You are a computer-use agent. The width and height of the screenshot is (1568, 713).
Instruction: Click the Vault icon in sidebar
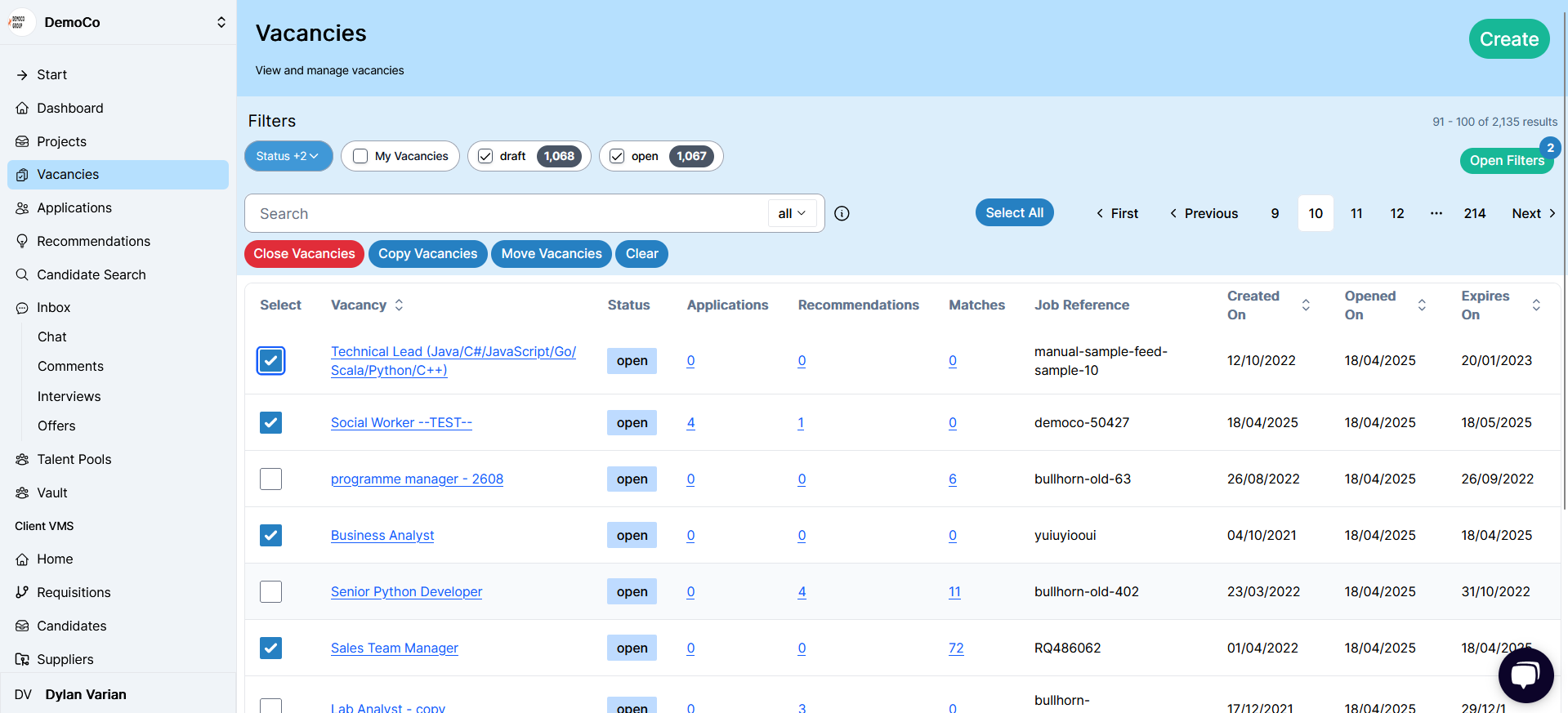click(22, 492)
